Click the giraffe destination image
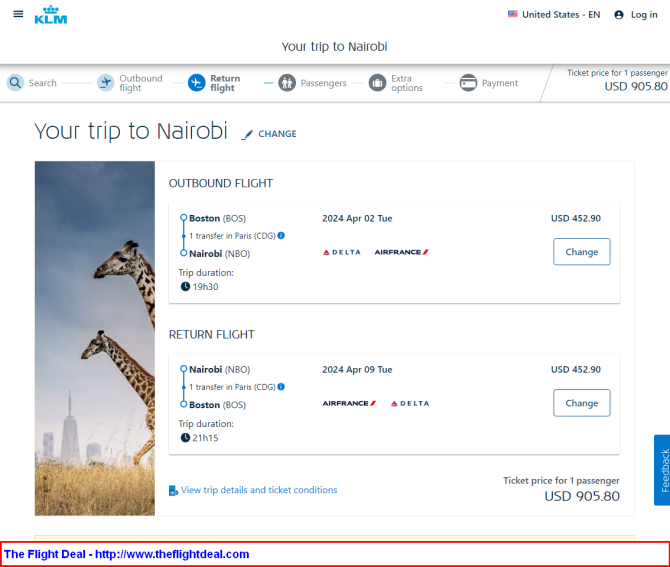Image resolution: width=670 pixels, height=567 pixels. pos(95,338)
